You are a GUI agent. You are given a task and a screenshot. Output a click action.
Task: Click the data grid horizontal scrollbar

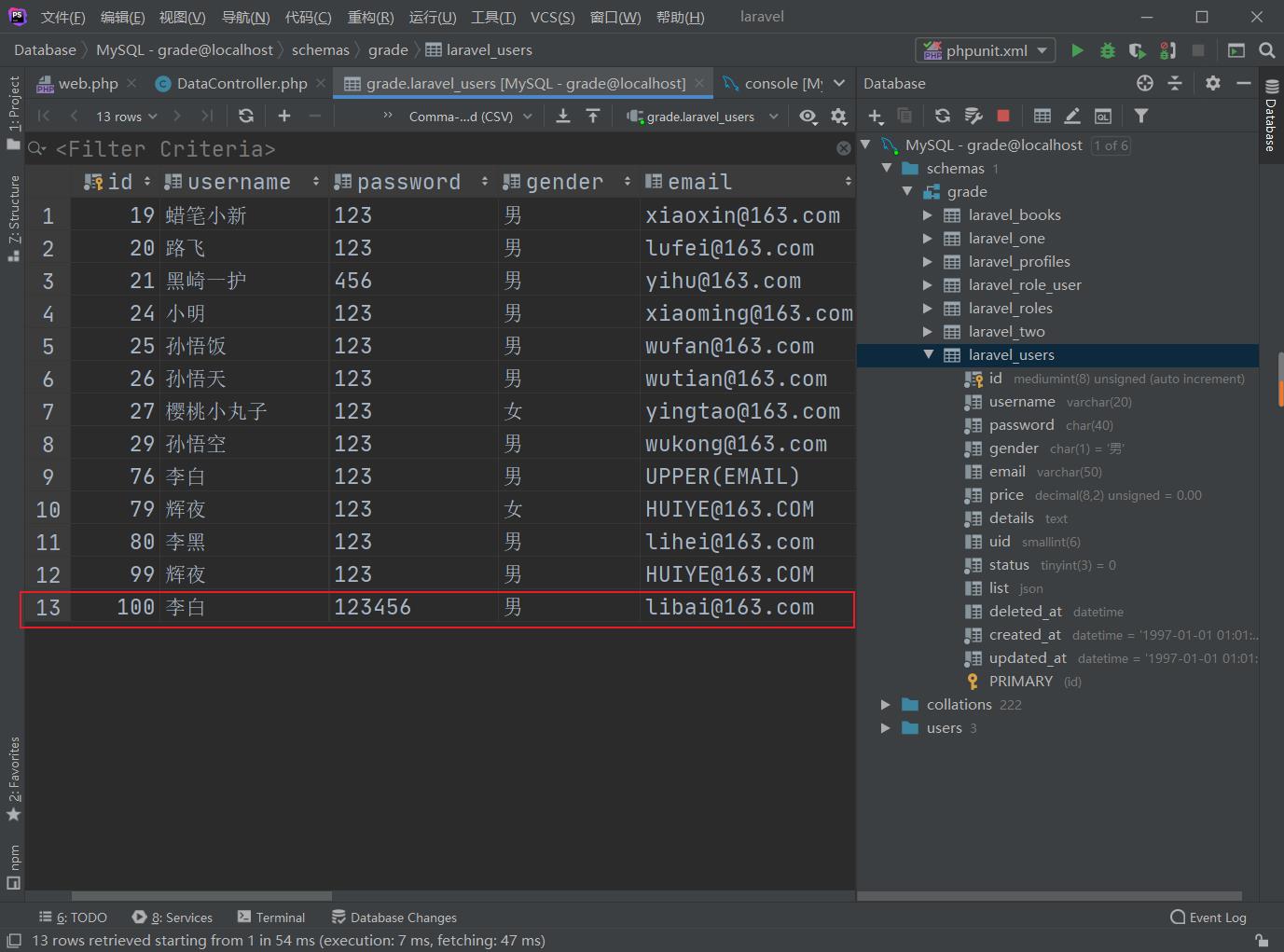coord(201,896)
